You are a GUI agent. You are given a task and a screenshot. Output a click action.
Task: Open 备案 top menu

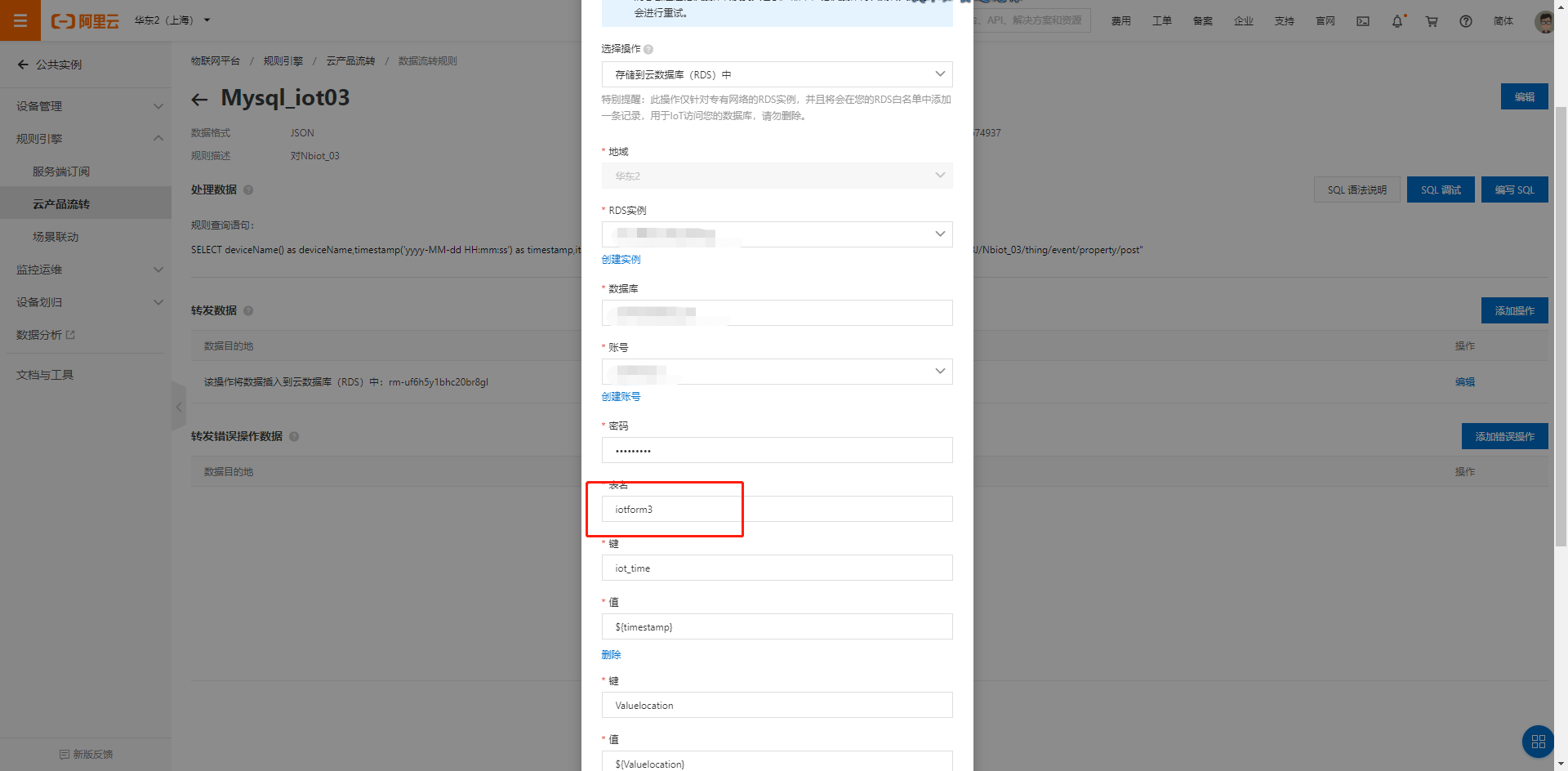1202,21
